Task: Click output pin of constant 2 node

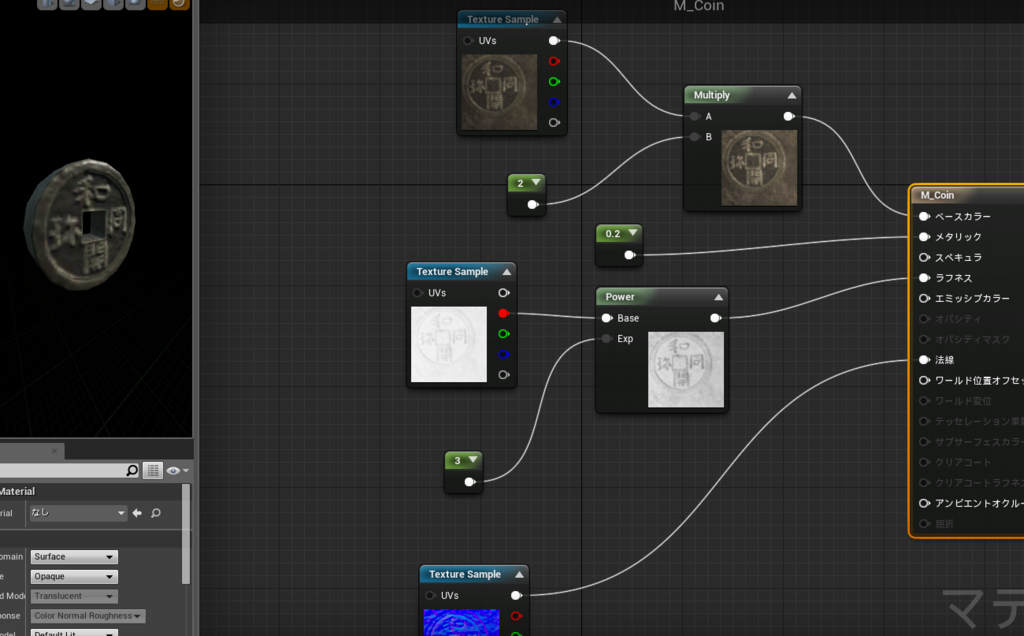Action: coord(533,204)
